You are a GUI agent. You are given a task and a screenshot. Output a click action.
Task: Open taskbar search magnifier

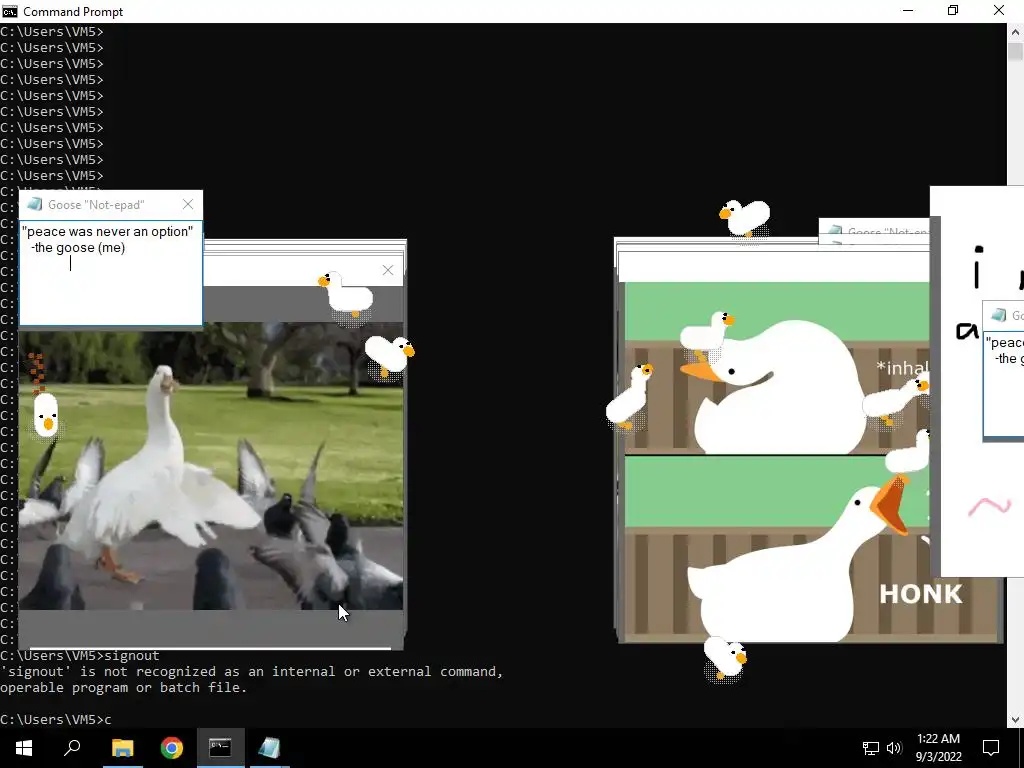(72, 748)
